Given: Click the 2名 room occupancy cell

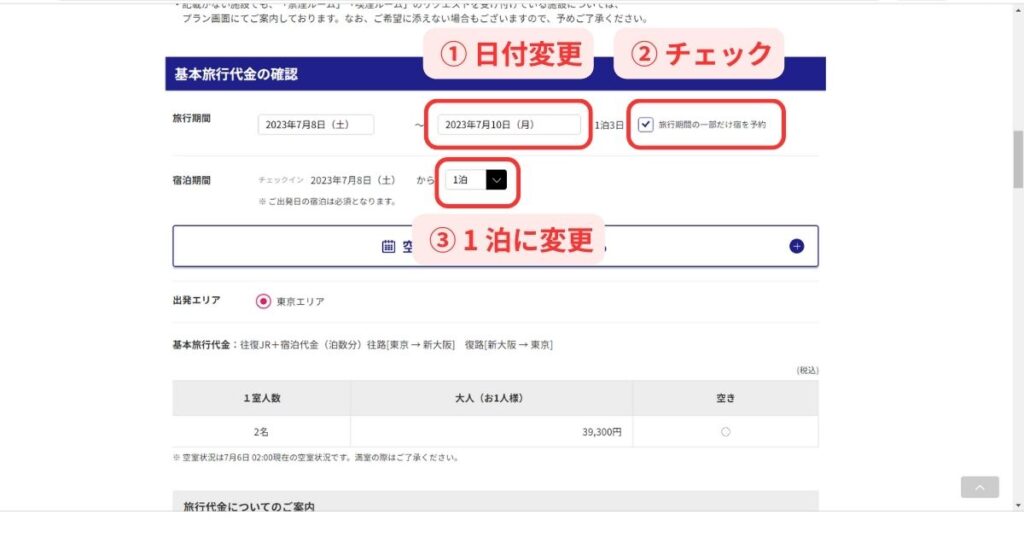Looking at the screenshot, I should point(261,432).
